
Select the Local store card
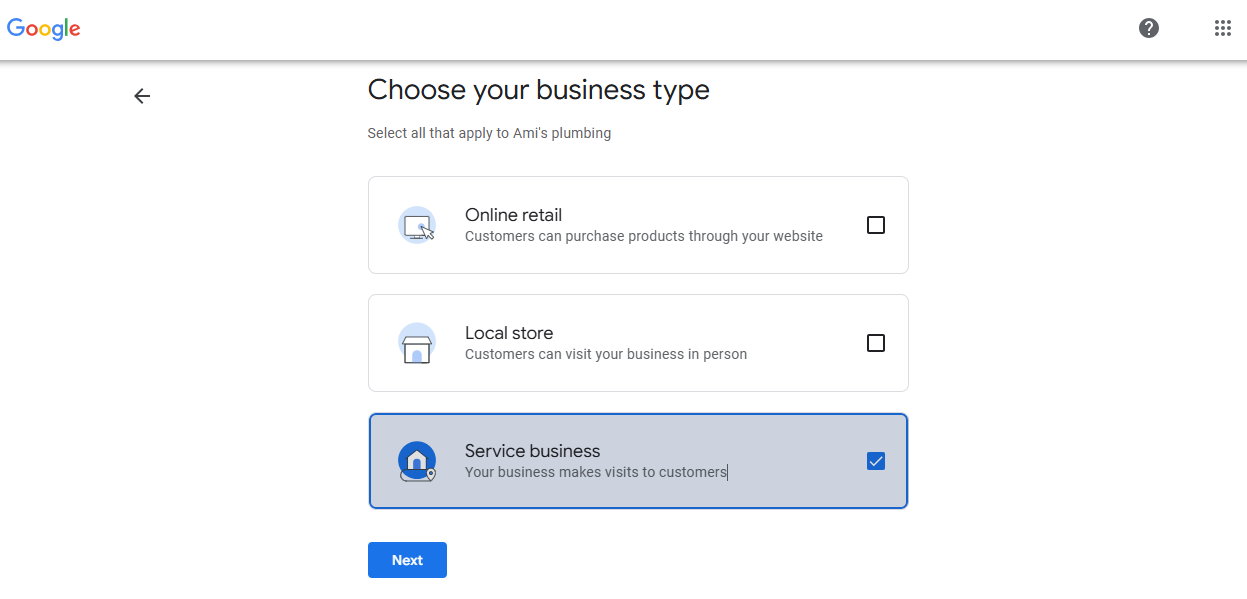(x=638, y=343)
